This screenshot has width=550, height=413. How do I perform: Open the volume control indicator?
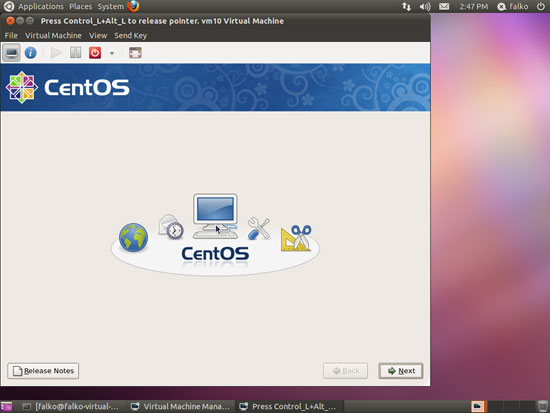pyautogui.click(x=425, y=6)
